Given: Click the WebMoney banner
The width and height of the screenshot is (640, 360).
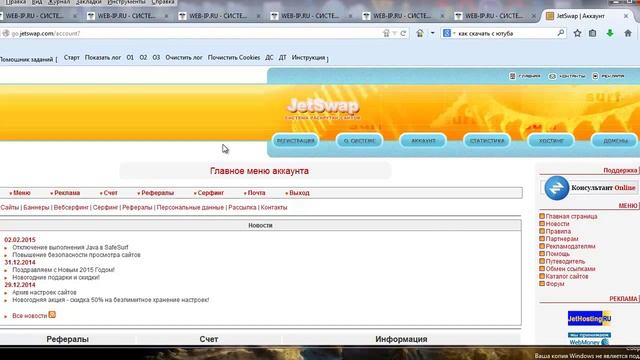Looking at the screenshot, I should click(x=589, y=339).
